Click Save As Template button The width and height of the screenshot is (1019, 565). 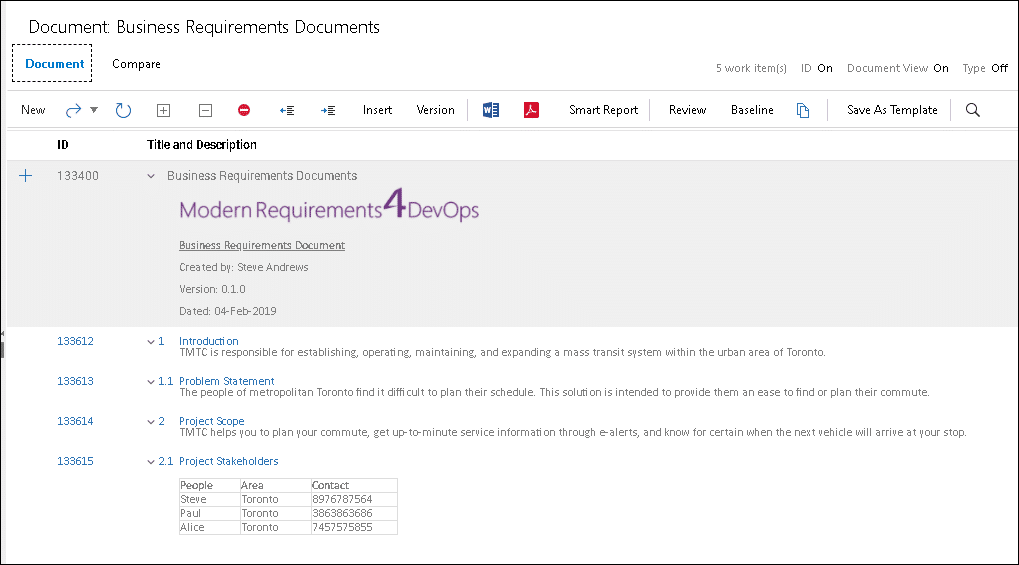892,110
